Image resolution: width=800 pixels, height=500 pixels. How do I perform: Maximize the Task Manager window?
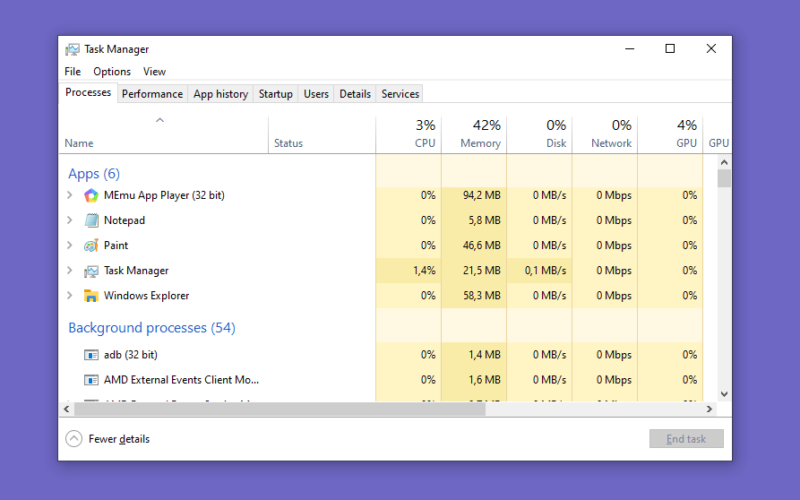click(x=670, y=48)
